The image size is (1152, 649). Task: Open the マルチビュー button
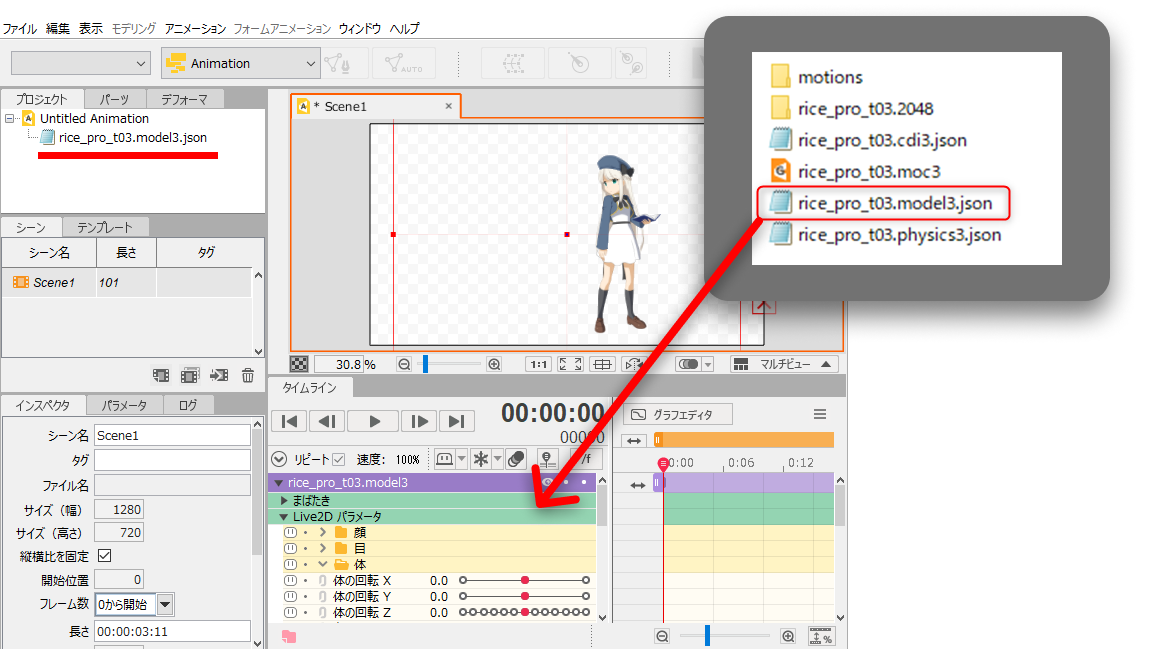pos(784,365)
